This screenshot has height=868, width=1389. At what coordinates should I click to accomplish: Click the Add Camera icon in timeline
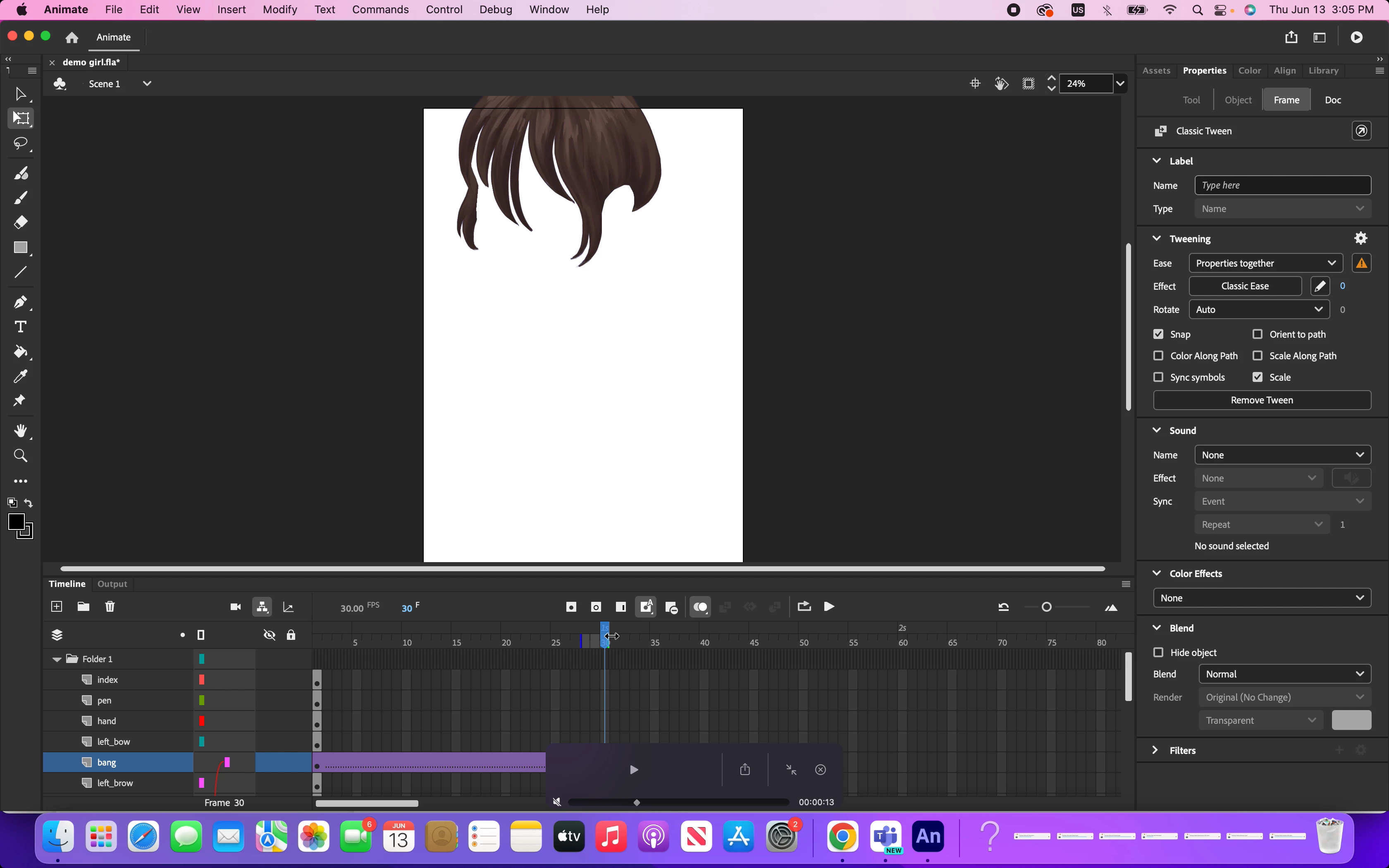pos(235,607)
